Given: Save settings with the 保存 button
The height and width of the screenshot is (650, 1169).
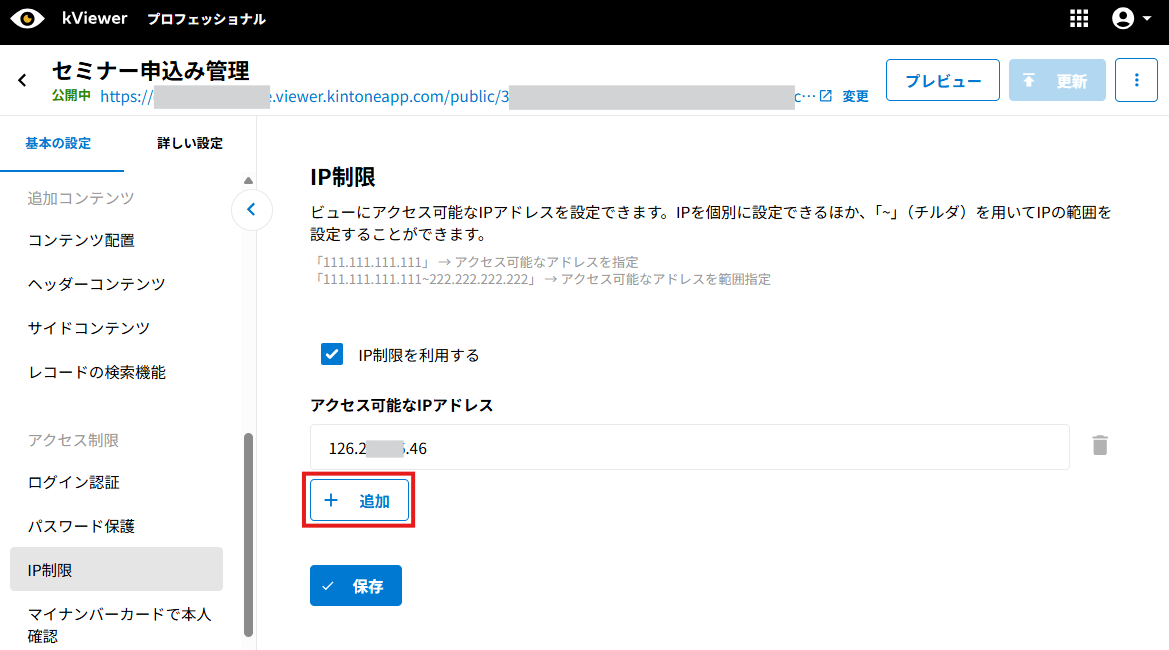Looking at the screenshot, I should pos(356,586).
